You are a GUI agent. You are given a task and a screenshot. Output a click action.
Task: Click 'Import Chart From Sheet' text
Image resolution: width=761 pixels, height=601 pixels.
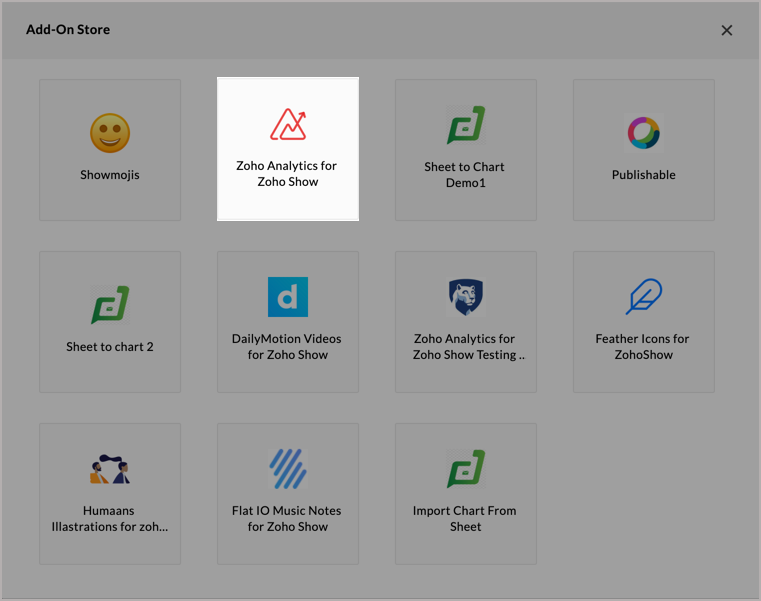pyautogui.click(x=464, y=518)
